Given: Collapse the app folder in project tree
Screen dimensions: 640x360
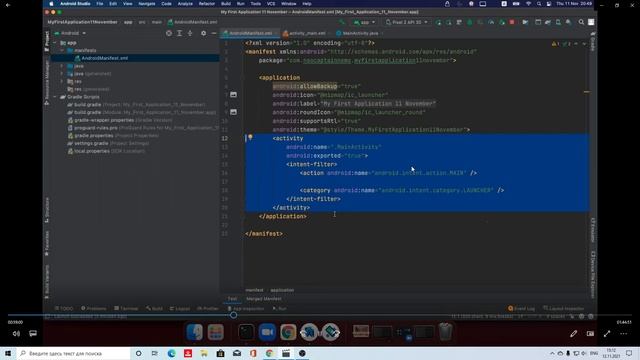Looking at the screenshot, I should pos(56,42).
